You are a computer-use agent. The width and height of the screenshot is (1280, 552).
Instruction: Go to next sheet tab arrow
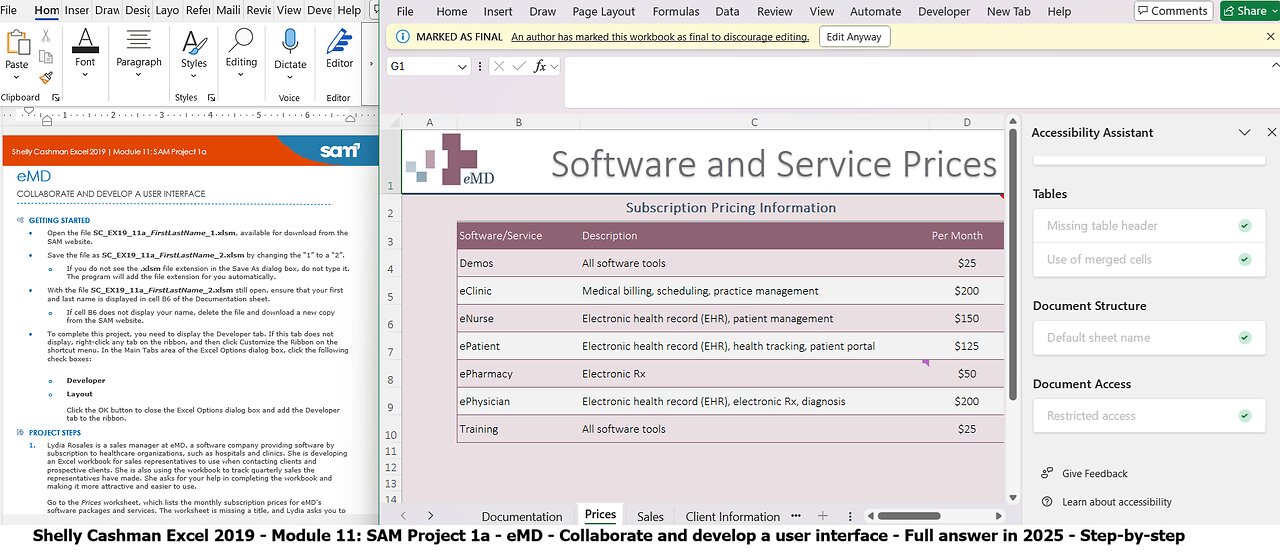pyautogui.click(x=430, y=516)
